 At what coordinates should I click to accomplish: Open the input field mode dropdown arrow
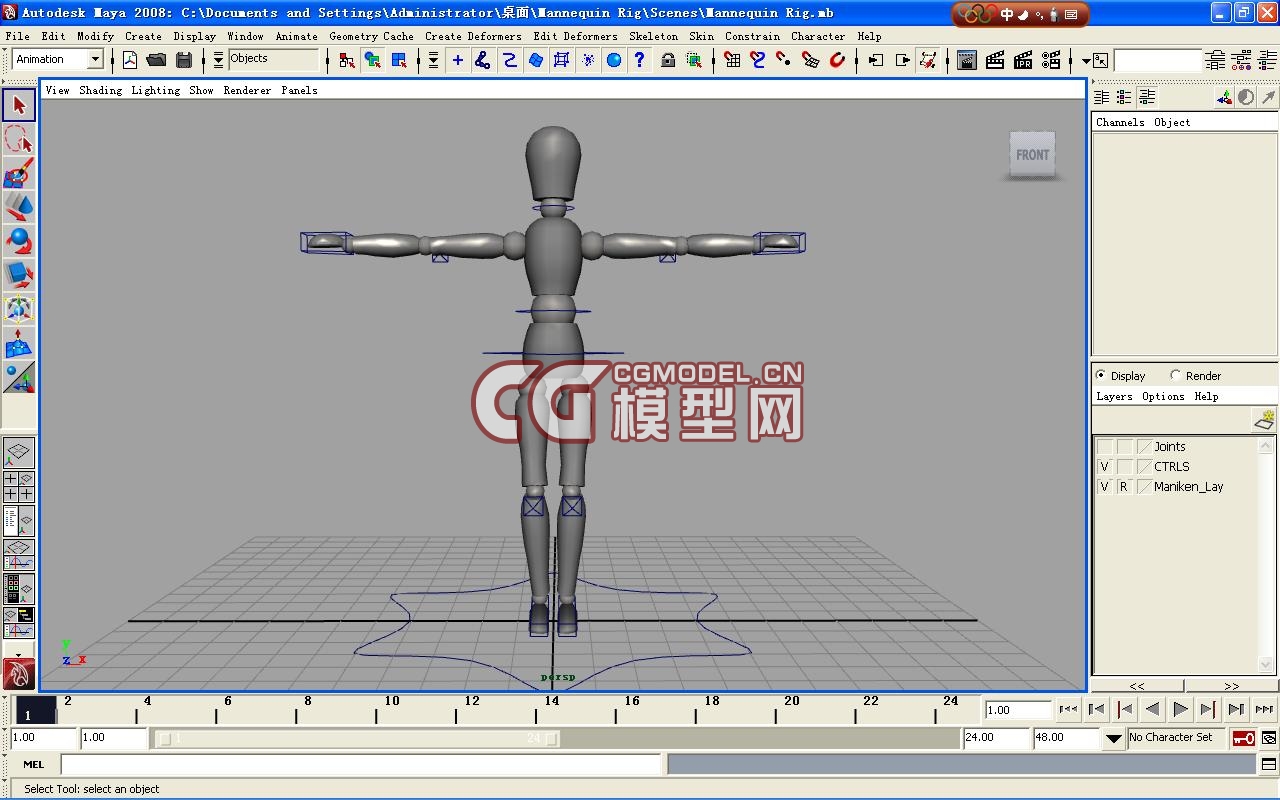pyautogui.click(x=1085, y=61)
